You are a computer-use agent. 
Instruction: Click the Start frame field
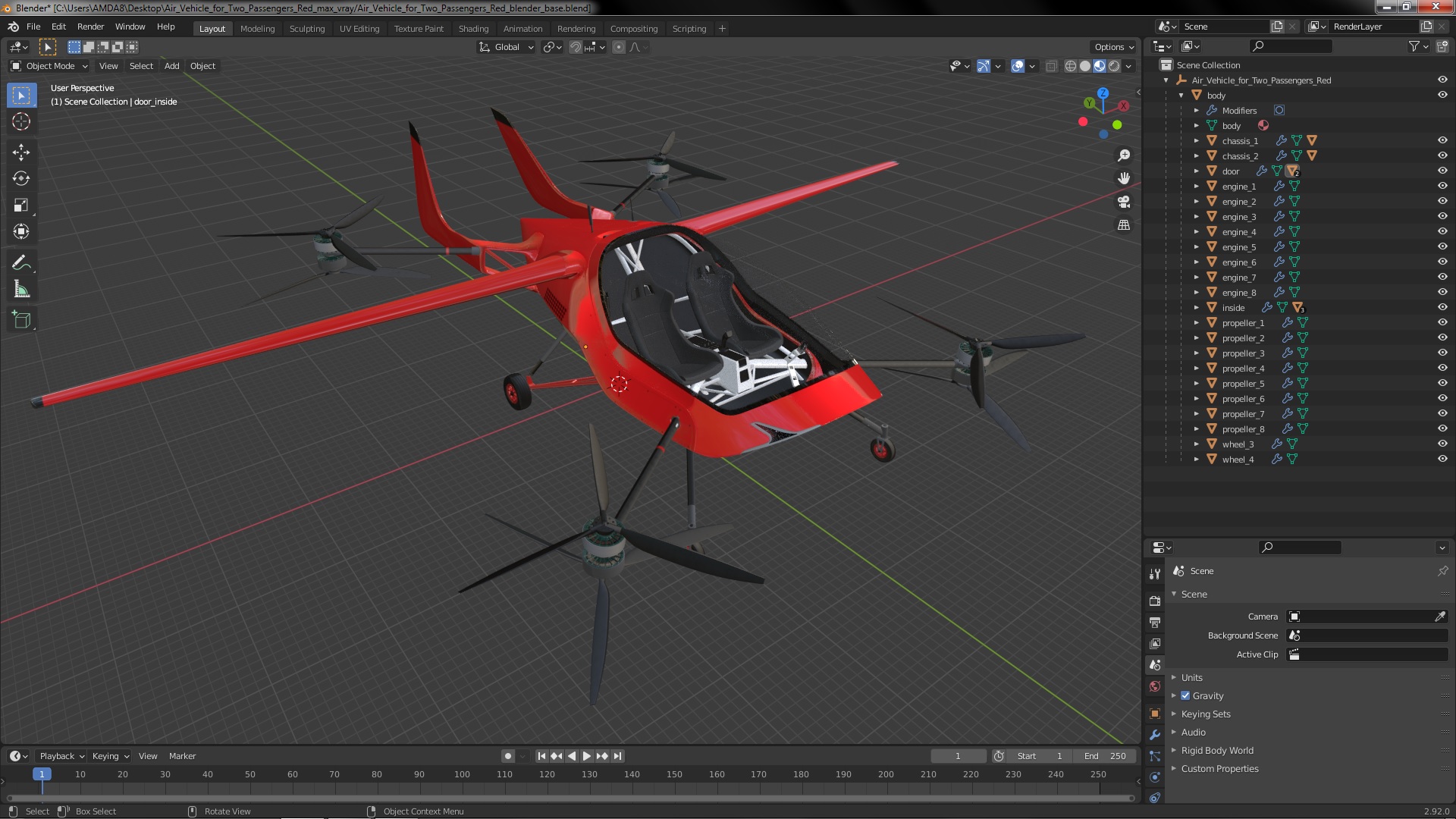point(1040,756)
